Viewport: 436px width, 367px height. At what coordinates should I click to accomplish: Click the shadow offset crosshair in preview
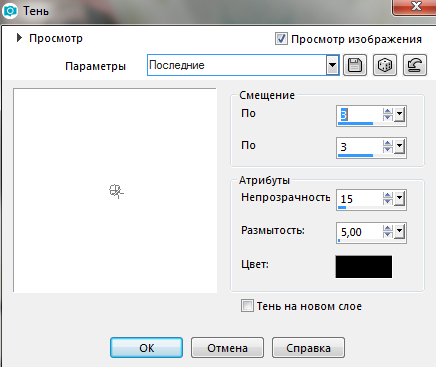click(116, 191)
